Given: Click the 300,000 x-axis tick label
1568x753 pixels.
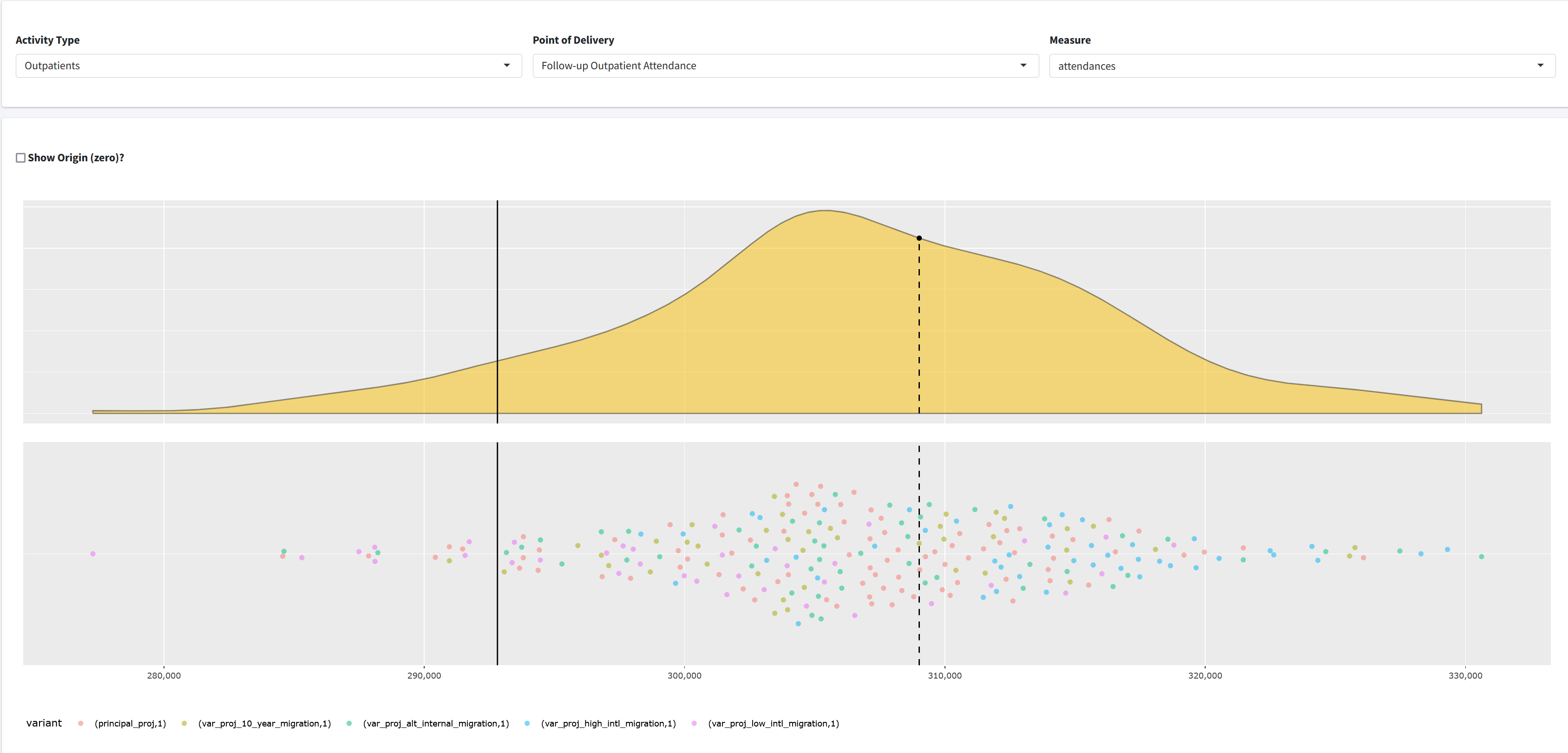Looking at the screenshot, I should [x=684, y=676].
